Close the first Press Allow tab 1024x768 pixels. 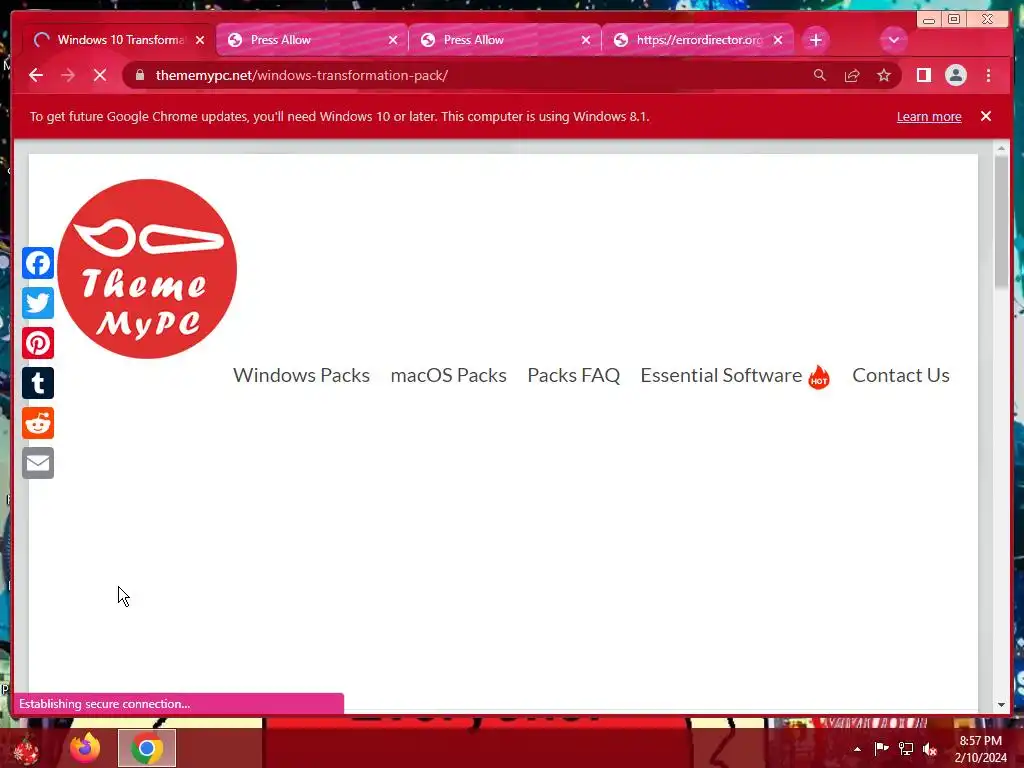[x=392, y=40]
